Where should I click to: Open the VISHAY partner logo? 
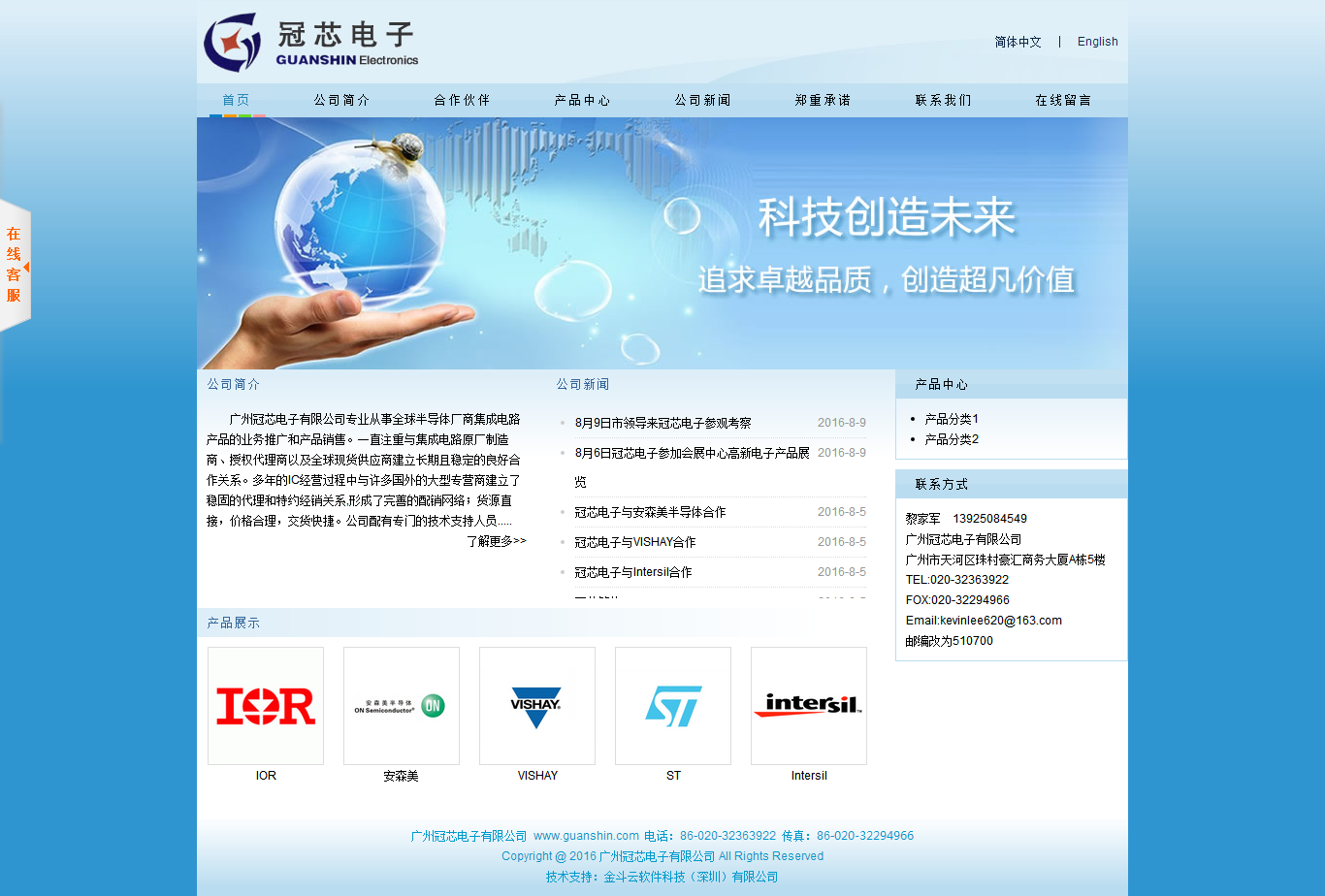[x=537, y=705]
